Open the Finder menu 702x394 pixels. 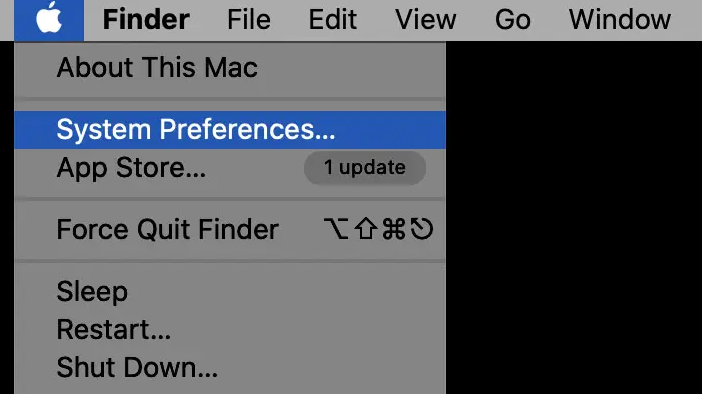click(146, 20)
